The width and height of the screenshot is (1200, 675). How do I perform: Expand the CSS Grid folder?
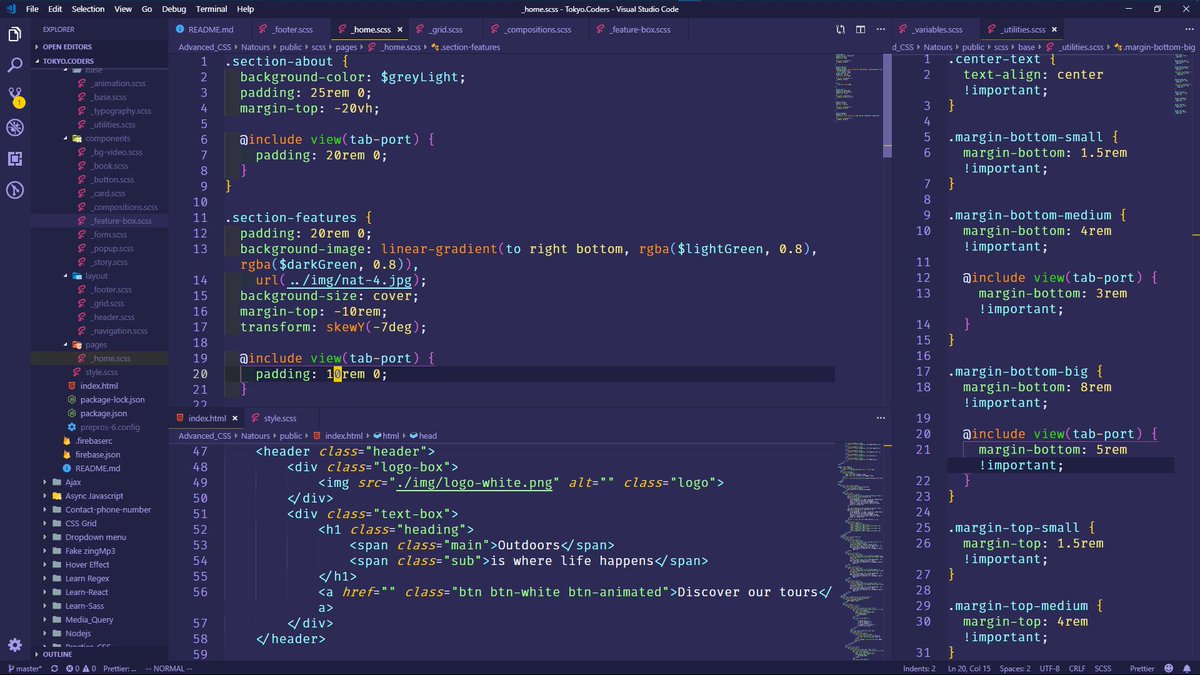[100, 523]
